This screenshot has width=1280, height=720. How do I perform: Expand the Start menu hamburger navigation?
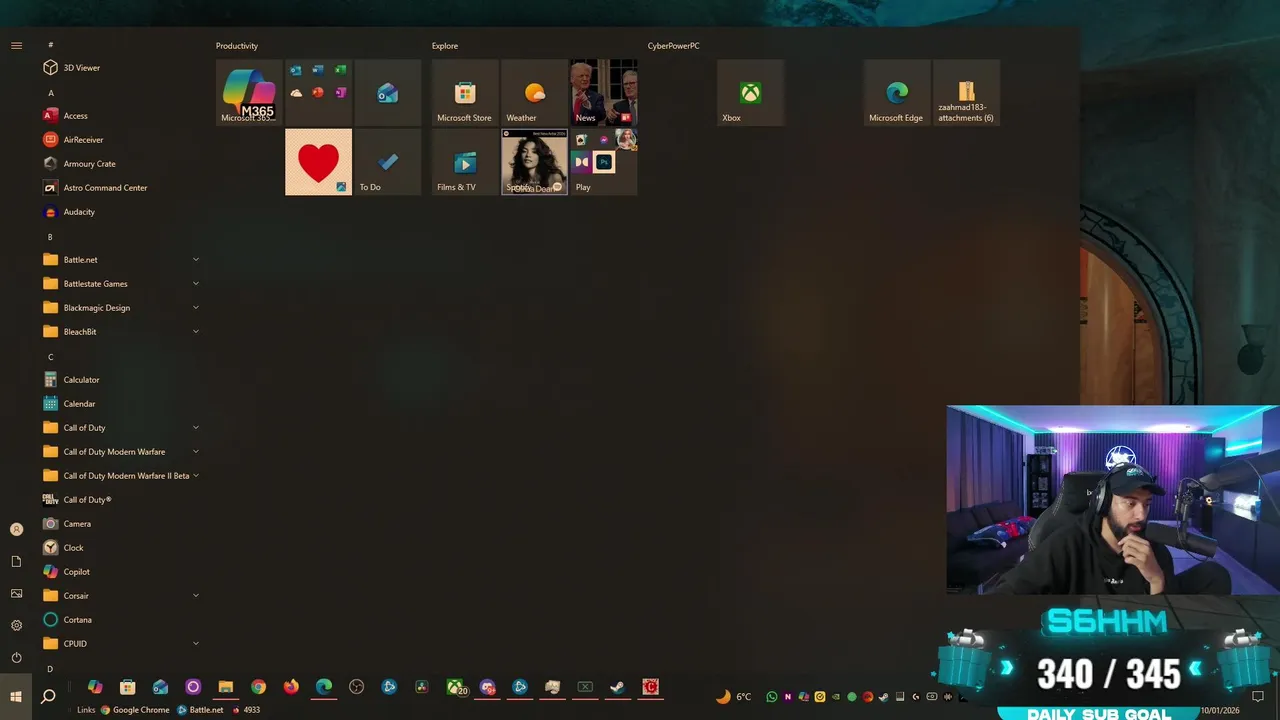(x=16, y=46)
